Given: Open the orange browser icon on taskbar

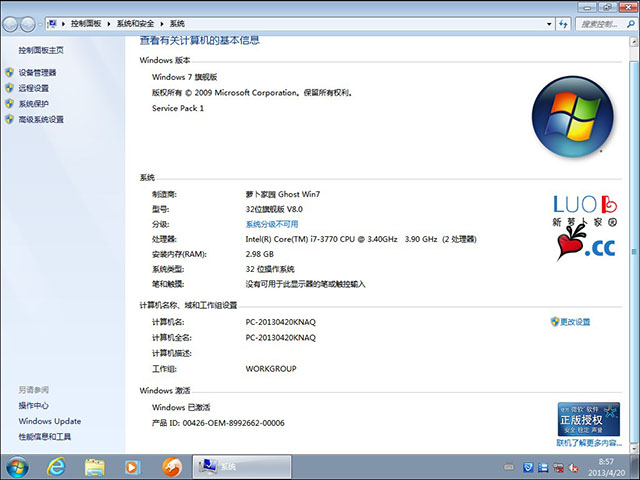Looking at the screenshot, I should click(x=171, y=467).
